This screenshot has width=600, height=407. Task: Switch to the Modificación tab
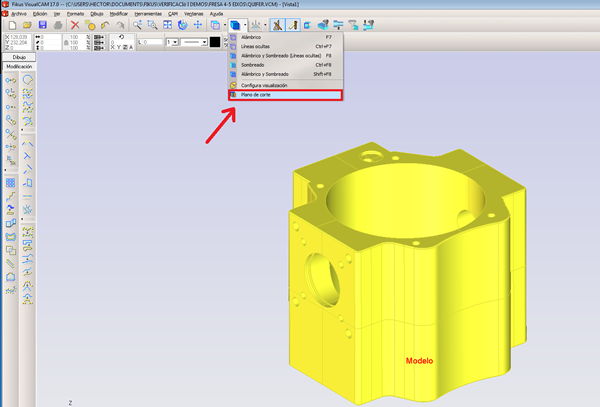(x=19, y=67)
